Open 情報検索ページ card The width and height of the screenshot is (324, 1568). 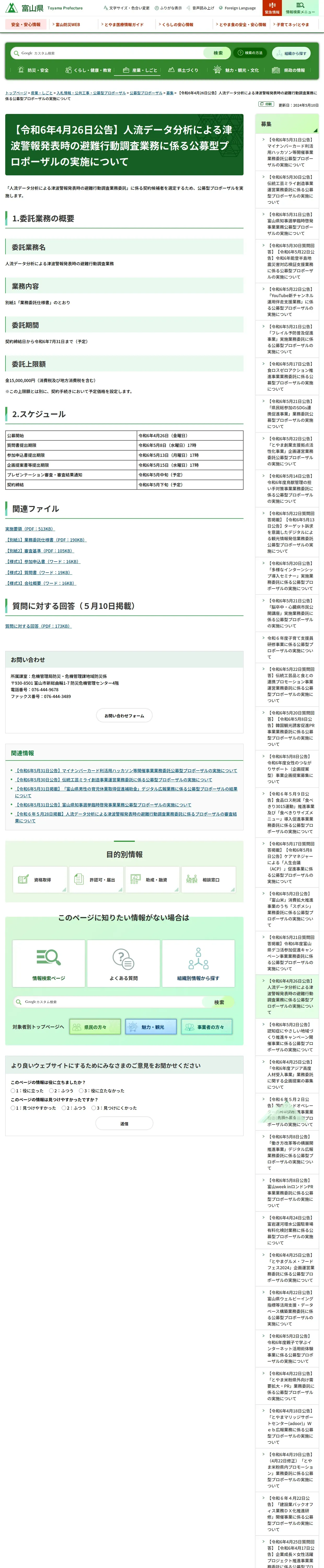(49, 963)
